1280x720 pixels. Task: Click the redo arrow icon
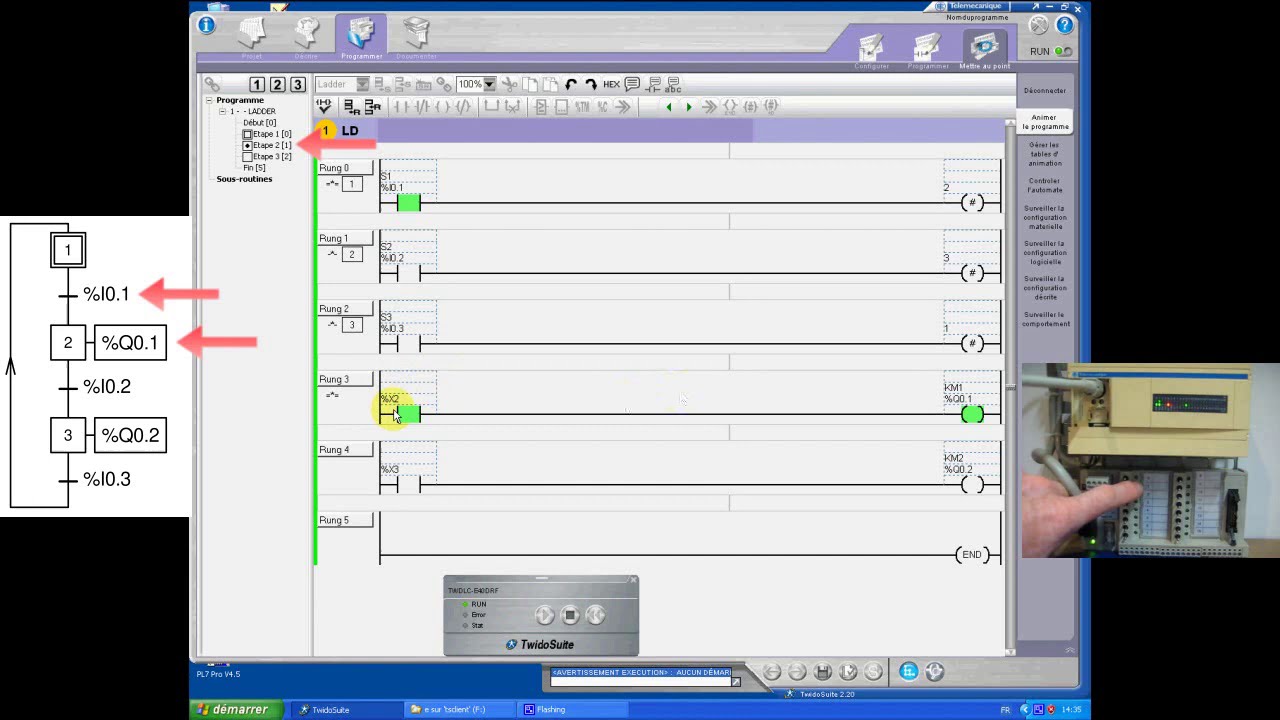pyautogui.click(x=591, y=85)
